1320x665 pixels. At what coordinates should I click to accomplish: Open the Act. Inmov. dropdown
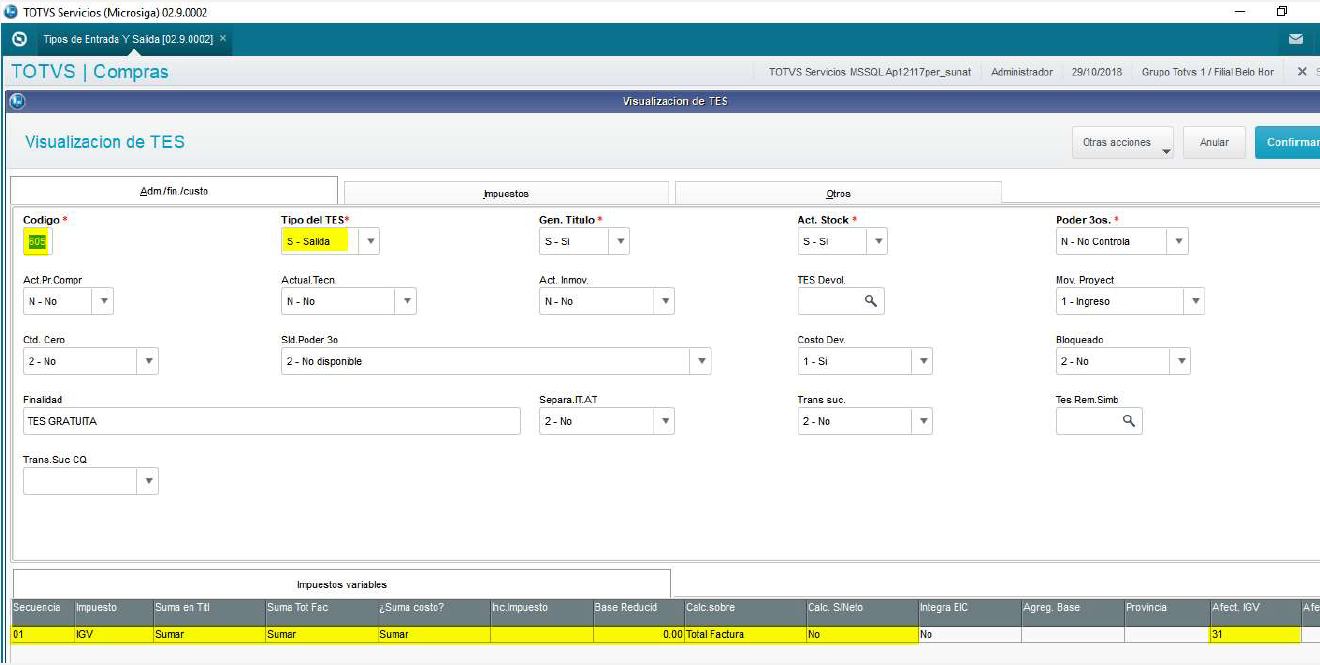[664, 301]
